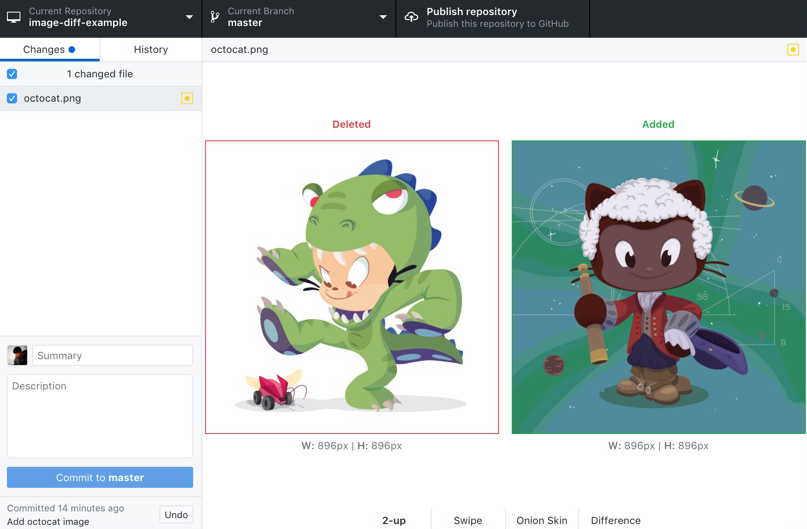This screenshot has width=807, height=529.
Task: Select the Onion Skin diff view
Action: click(x=541, y=520)
